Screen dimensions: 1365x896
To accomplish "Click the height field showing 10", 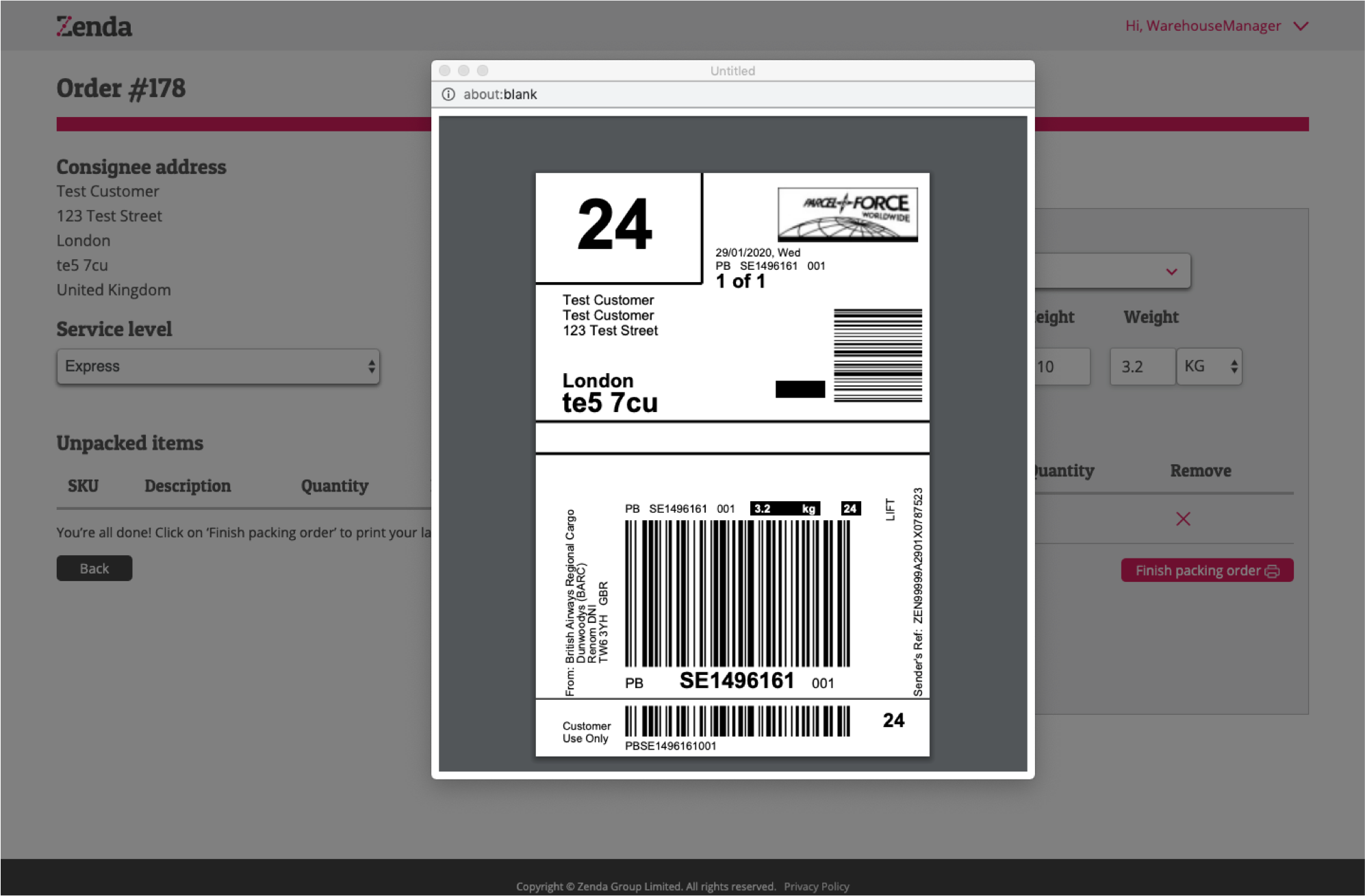I will tap(1062, 366).
